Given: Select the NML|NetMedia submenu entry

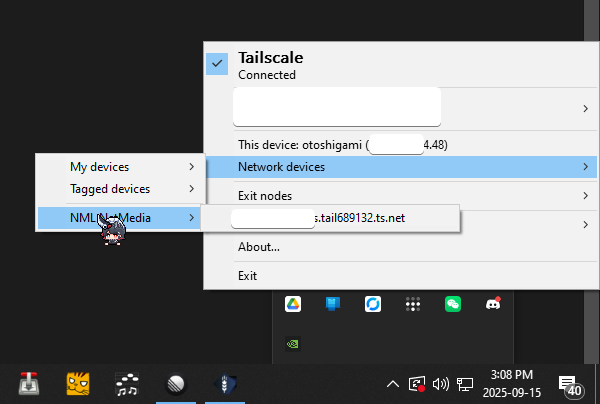Looking at the screenshot, I should coord(119,218).
